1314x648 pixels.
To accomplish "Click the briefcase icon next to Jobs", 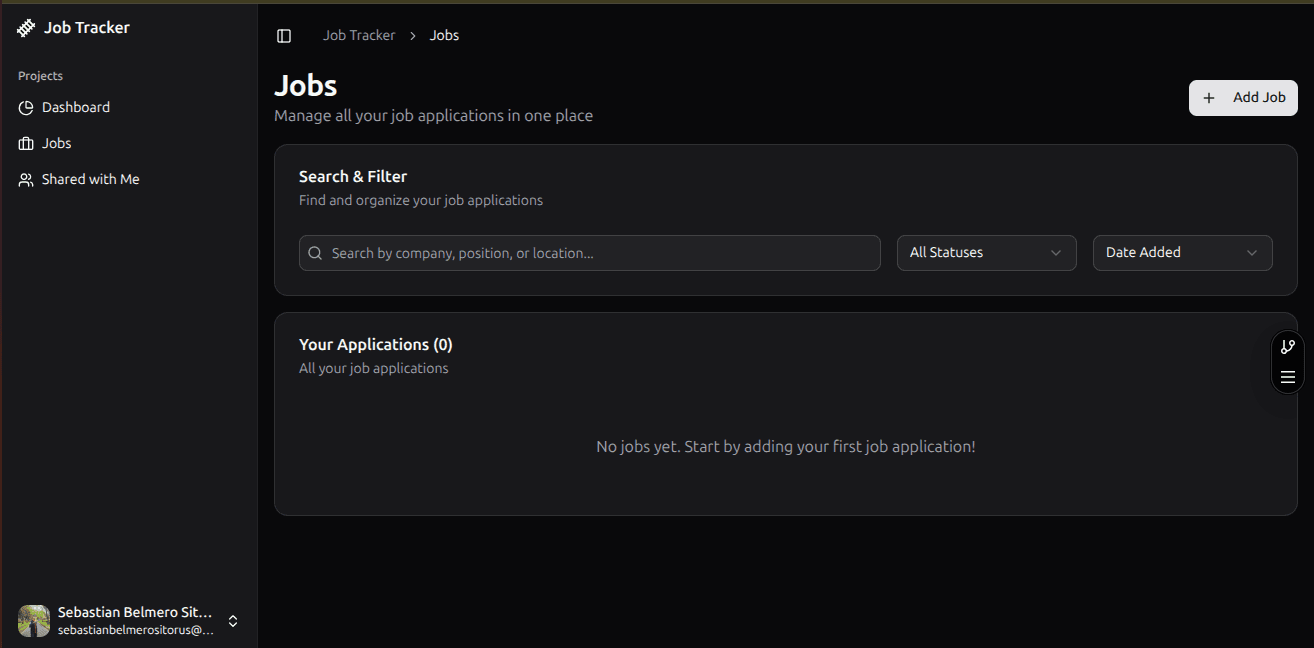I will (25, 143).
